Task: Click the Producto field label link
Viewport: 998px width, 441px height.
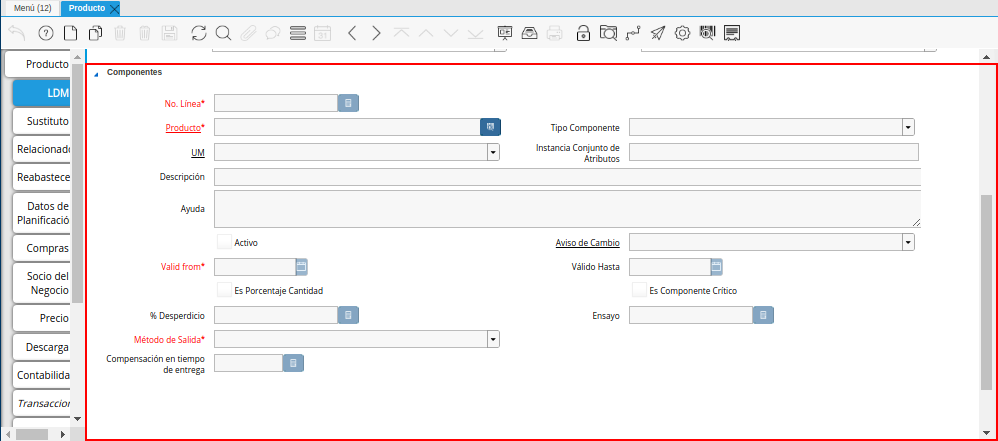Action: [x=183, y=128]
